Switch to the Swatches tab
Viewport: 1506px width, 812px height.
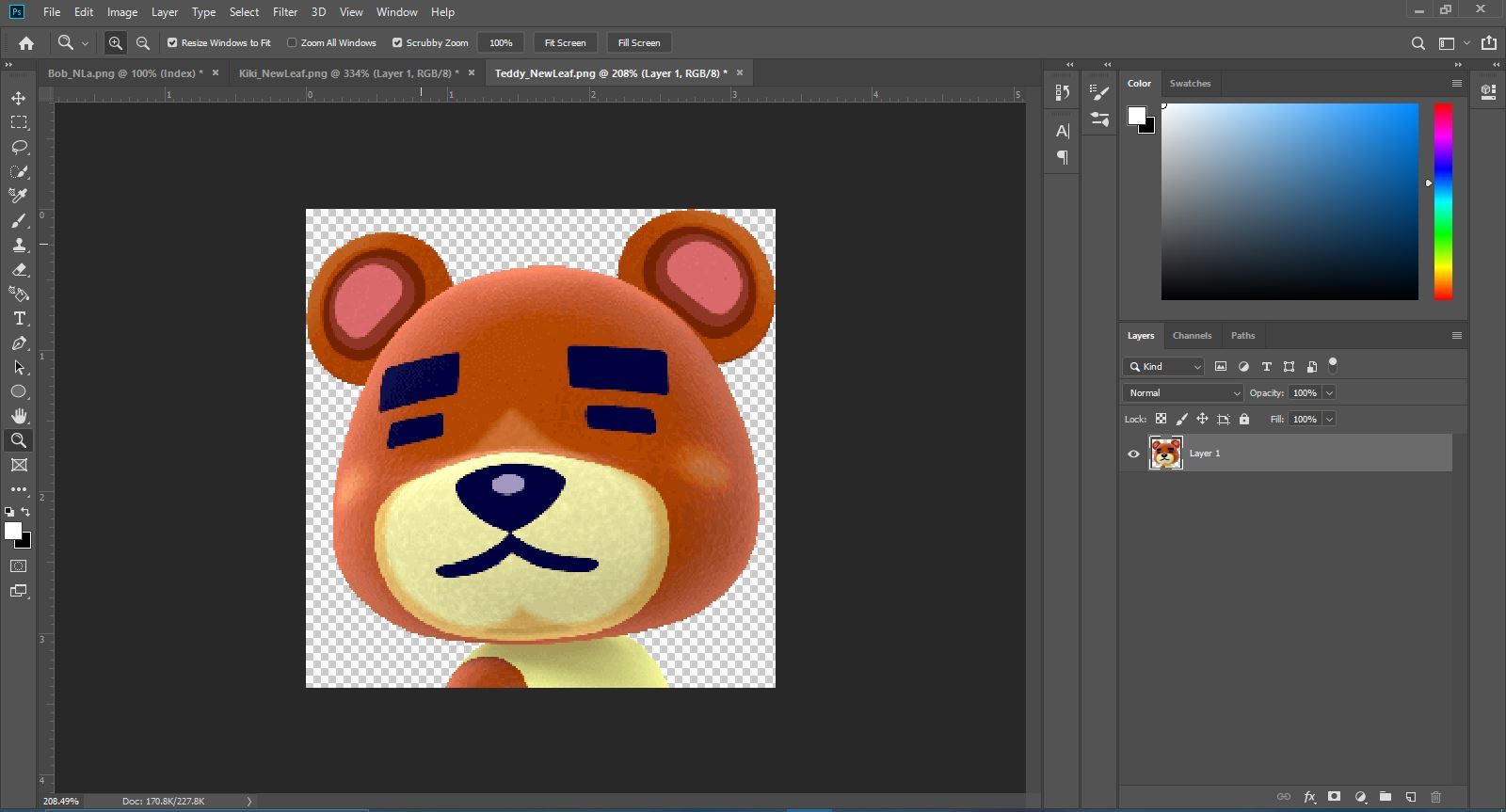tap(1190, 83)
